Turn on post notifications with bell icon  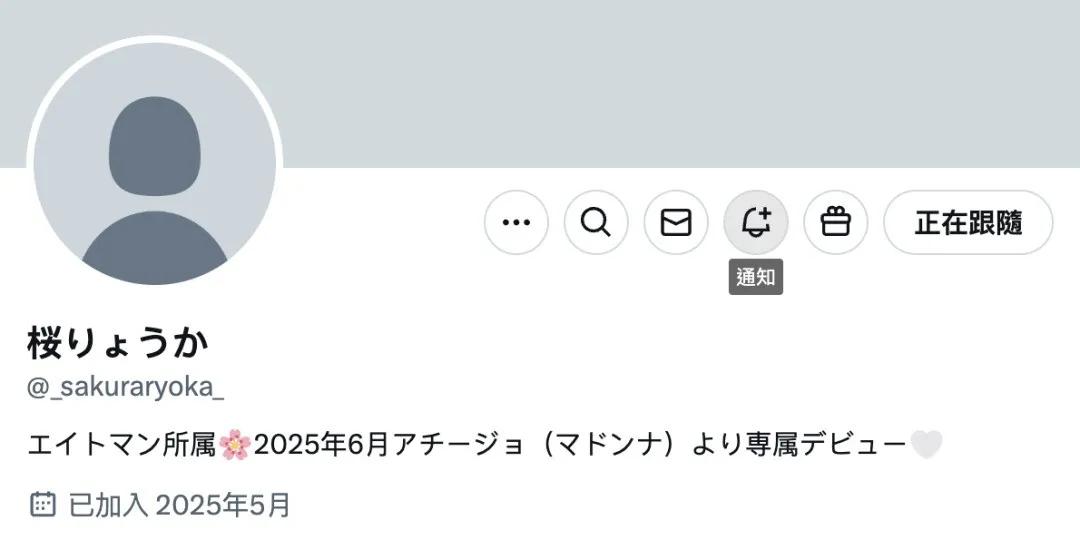756,222
